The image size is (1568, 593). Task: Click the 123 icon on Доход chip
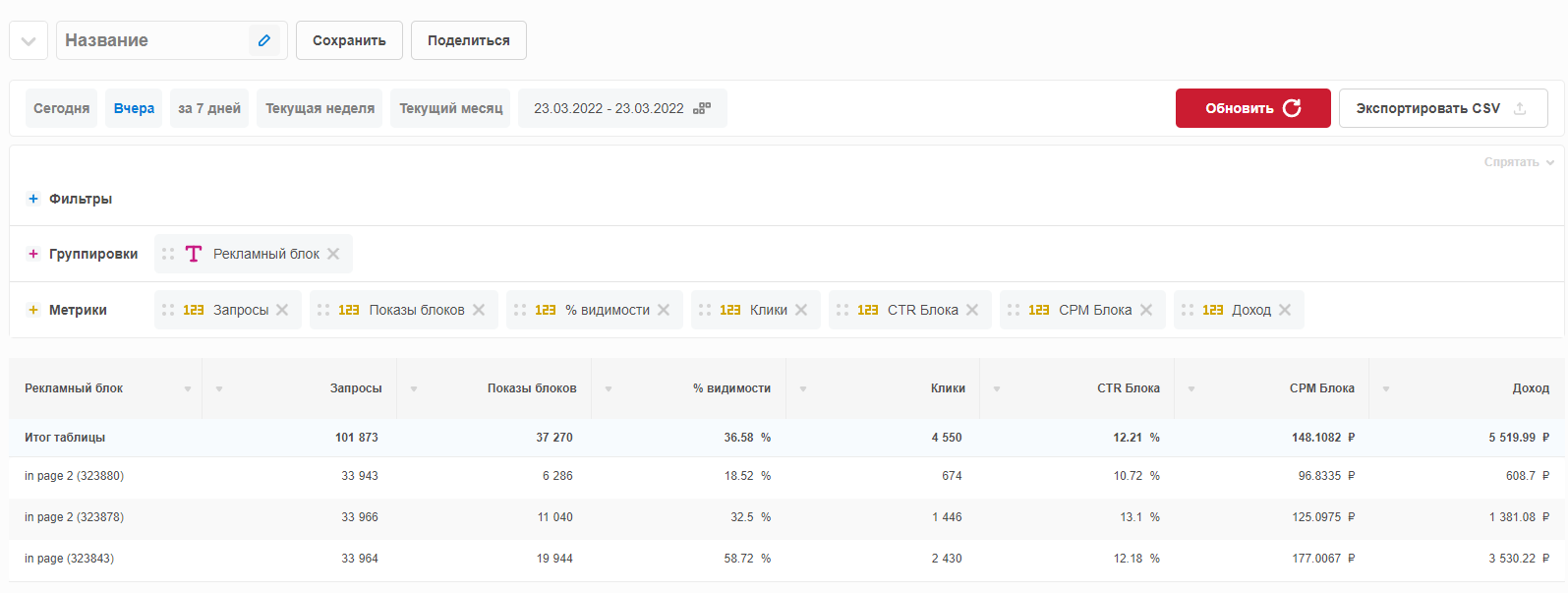[x=1213, y=310]
